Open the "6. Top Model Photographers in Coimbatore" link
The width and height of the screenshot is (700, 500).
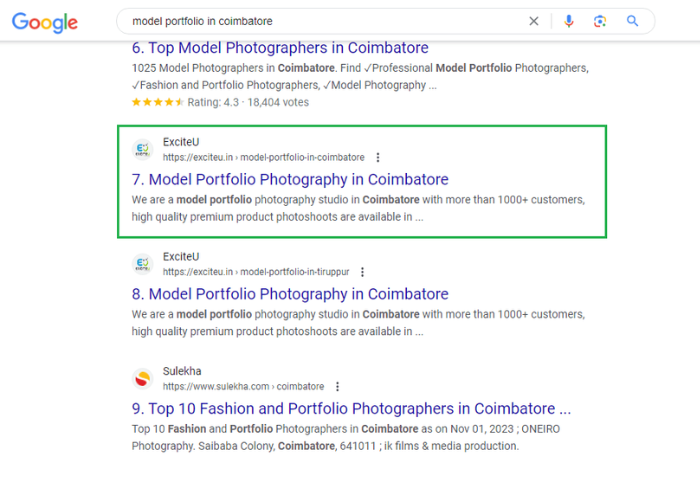coord(280,48)
